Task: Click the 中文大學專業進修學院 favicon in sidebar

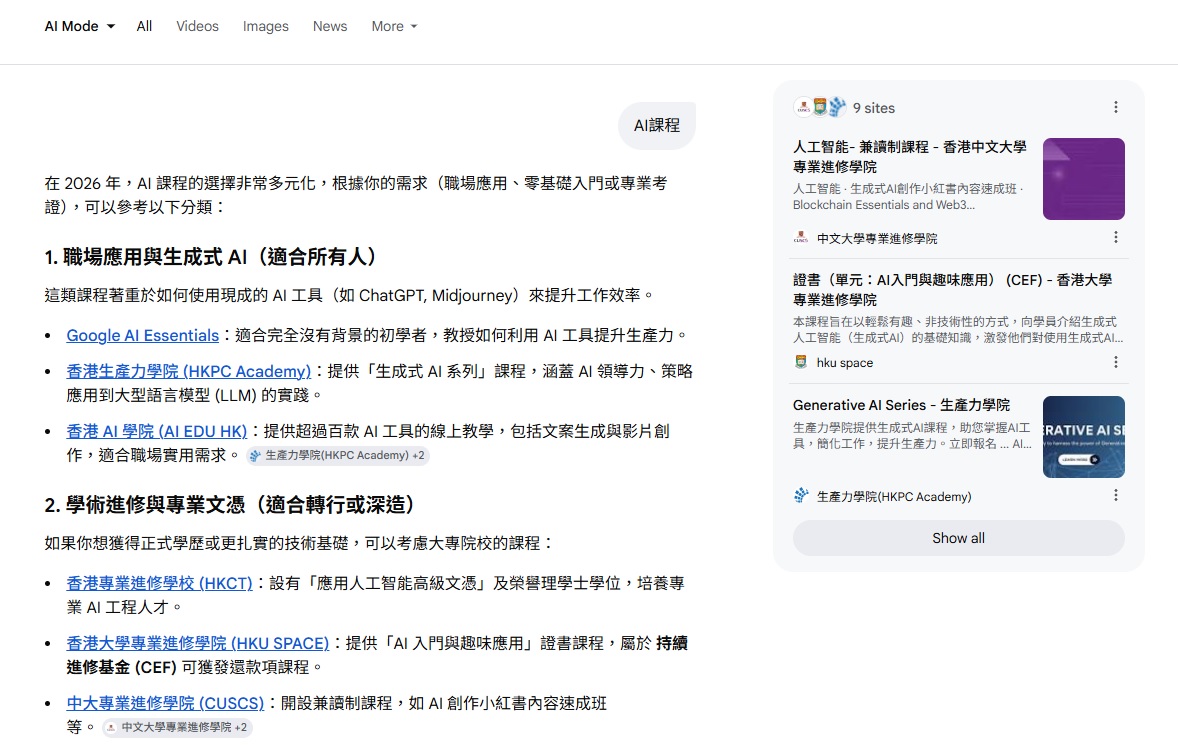Action: (801, 238)
